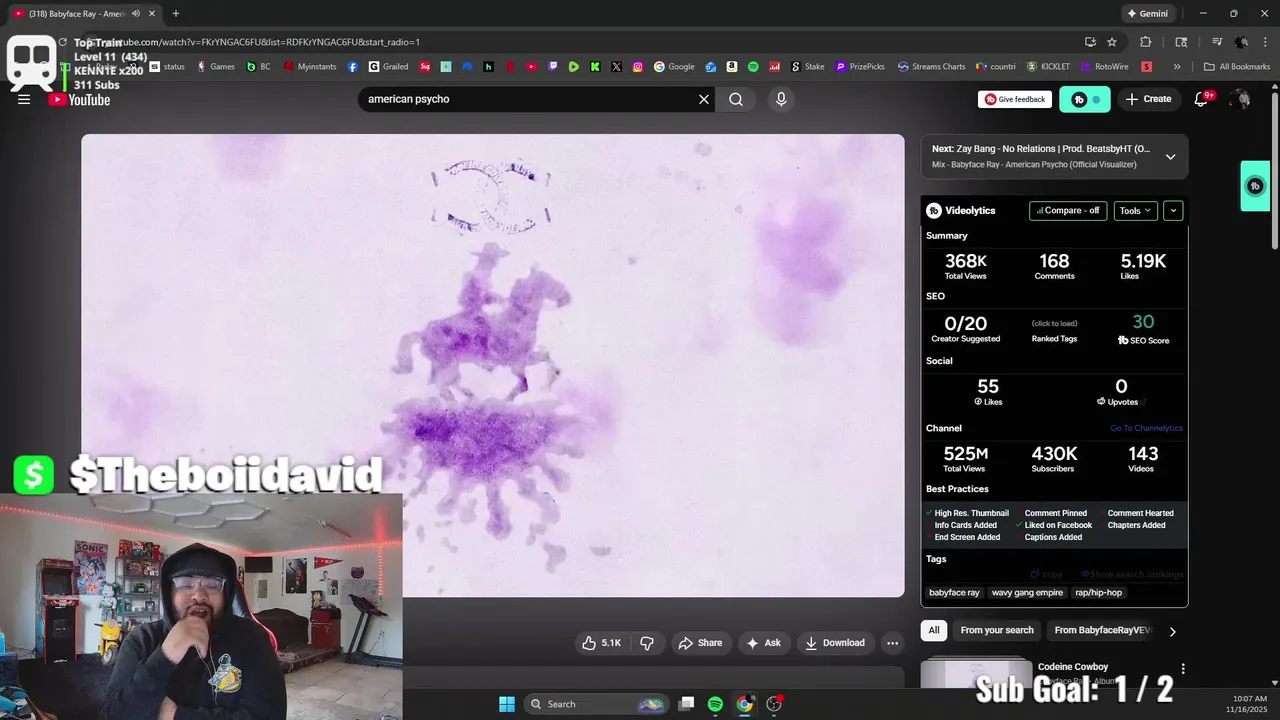Open Chrome from the taskbar

[745, 704]
